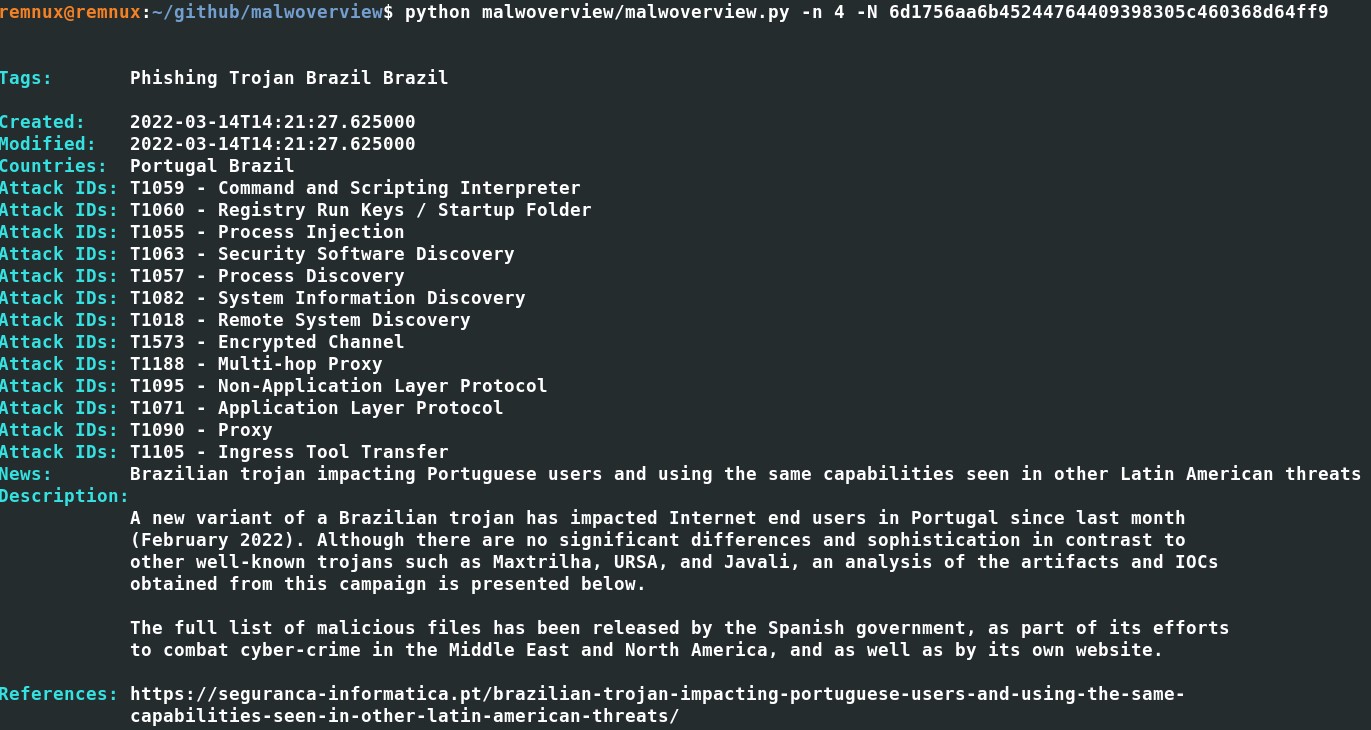Image resolution: width=1371 pixels, height=730 pixels.
Task: Click T1055 Process Injection entry
Action: point(267,232)
